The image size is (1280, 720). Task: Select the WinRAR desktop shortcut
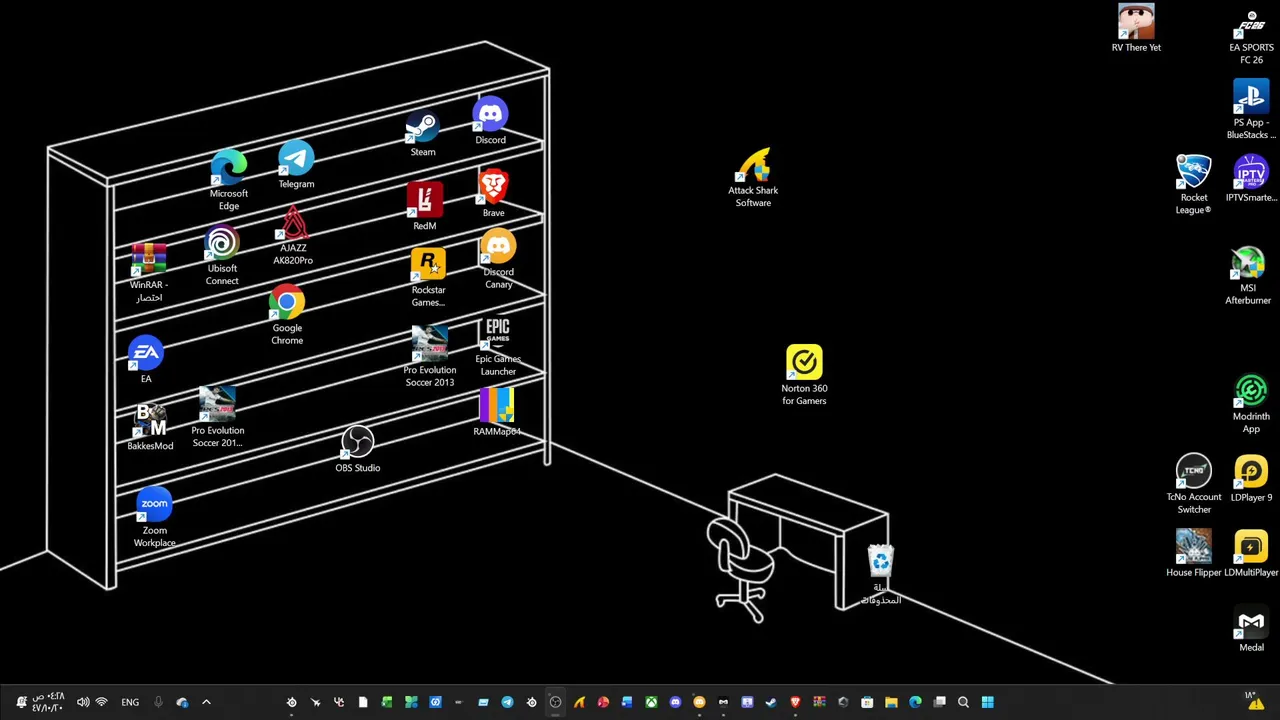148,272
